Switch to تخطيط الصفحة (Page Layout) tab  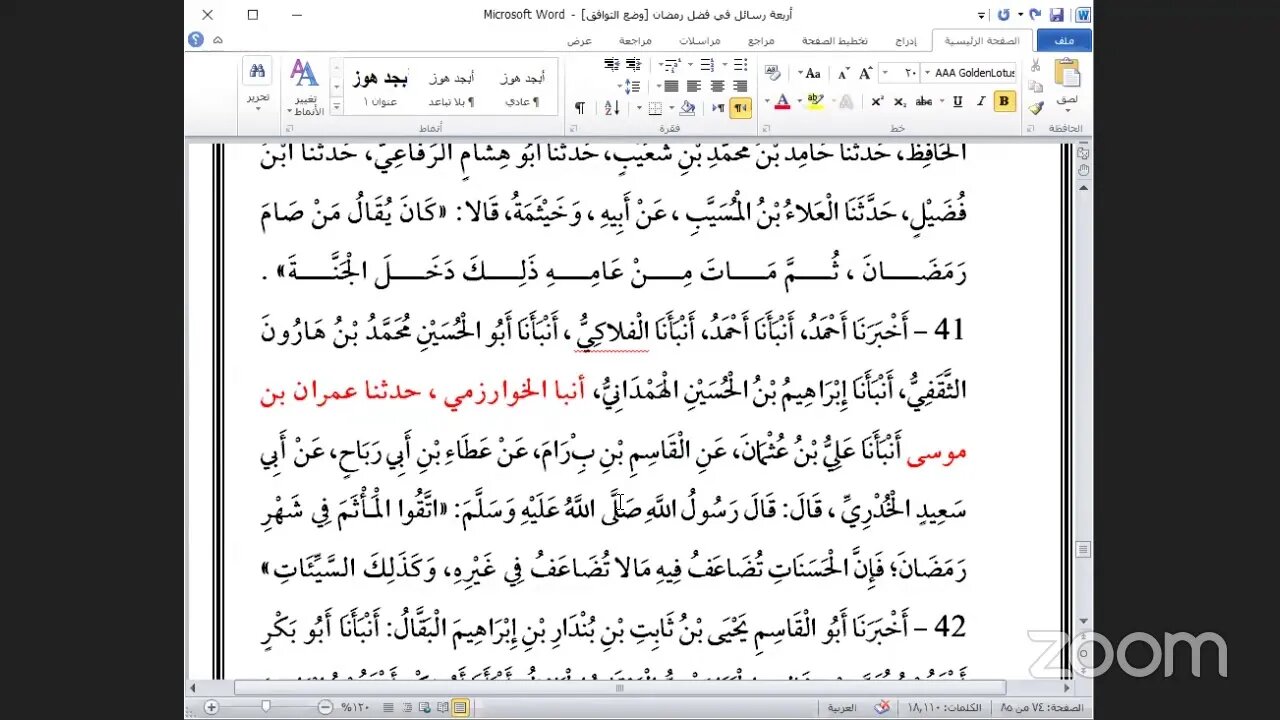[834, 41]
